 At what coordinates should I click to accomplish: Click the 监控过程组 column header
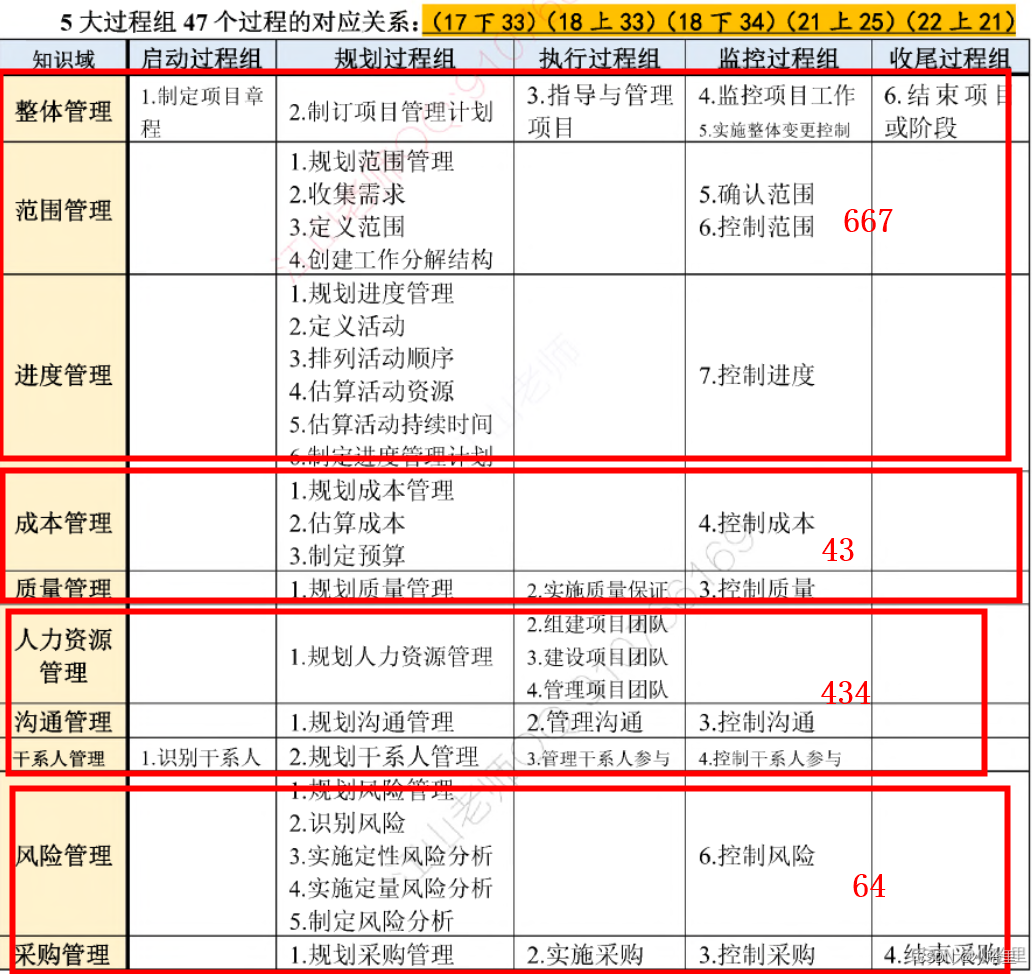[778, 59]
